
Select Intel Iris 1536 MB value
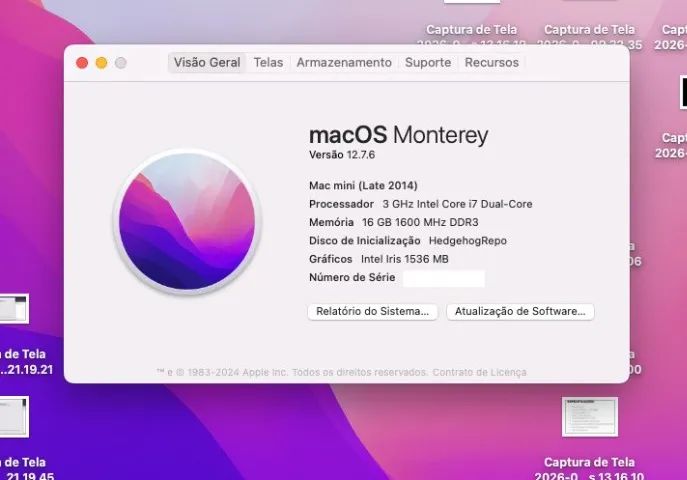click(404, 259)
